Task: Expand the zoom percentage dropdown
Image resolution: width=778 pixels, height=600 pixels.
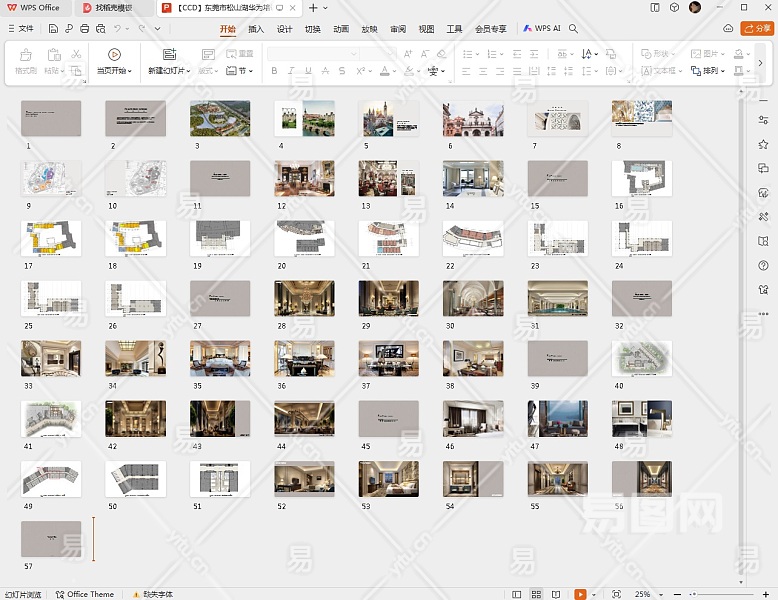Action: (x=659, y=594)
